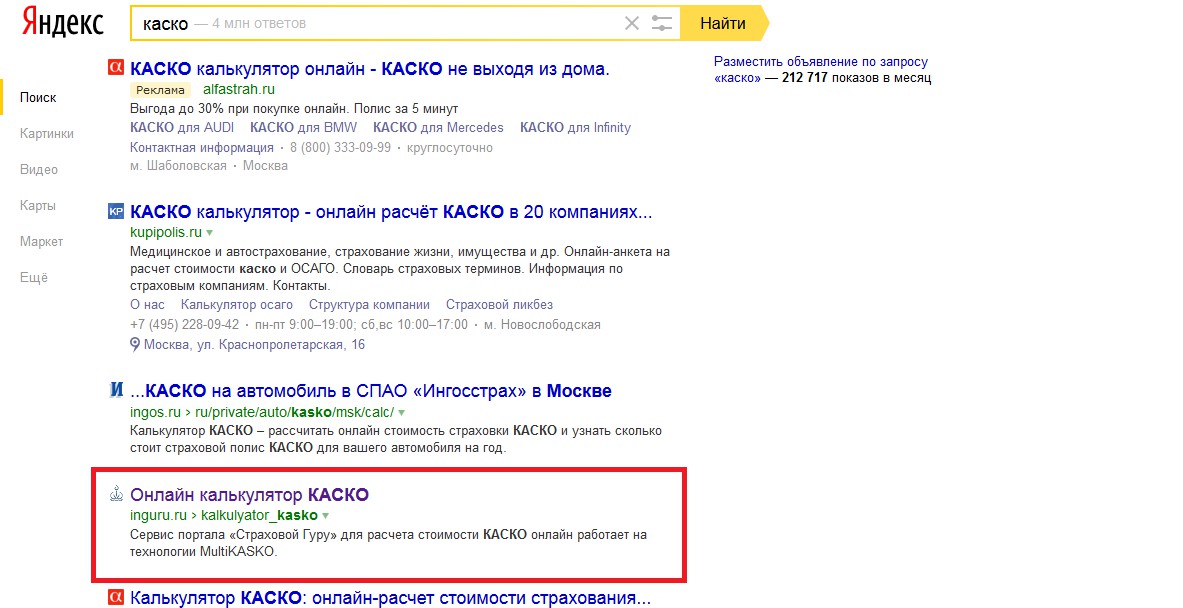1183x608 pixels.
Task: Open the ru/private/auto/kasko/msk/calc/ path link
Action: 294,412
